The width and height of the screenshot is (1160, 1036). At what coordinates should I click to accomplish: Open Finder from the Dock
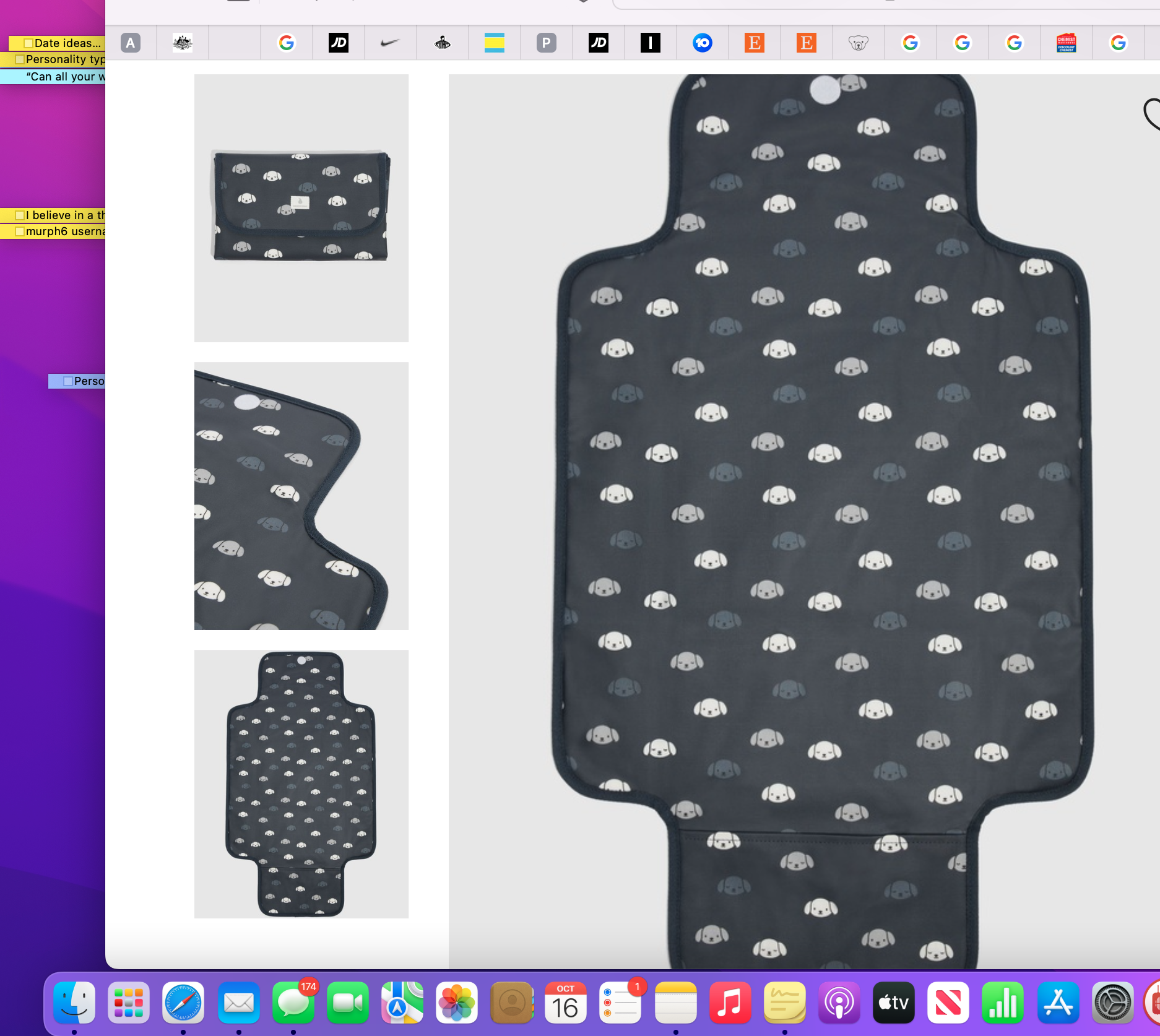click(x=74, y=1003)
